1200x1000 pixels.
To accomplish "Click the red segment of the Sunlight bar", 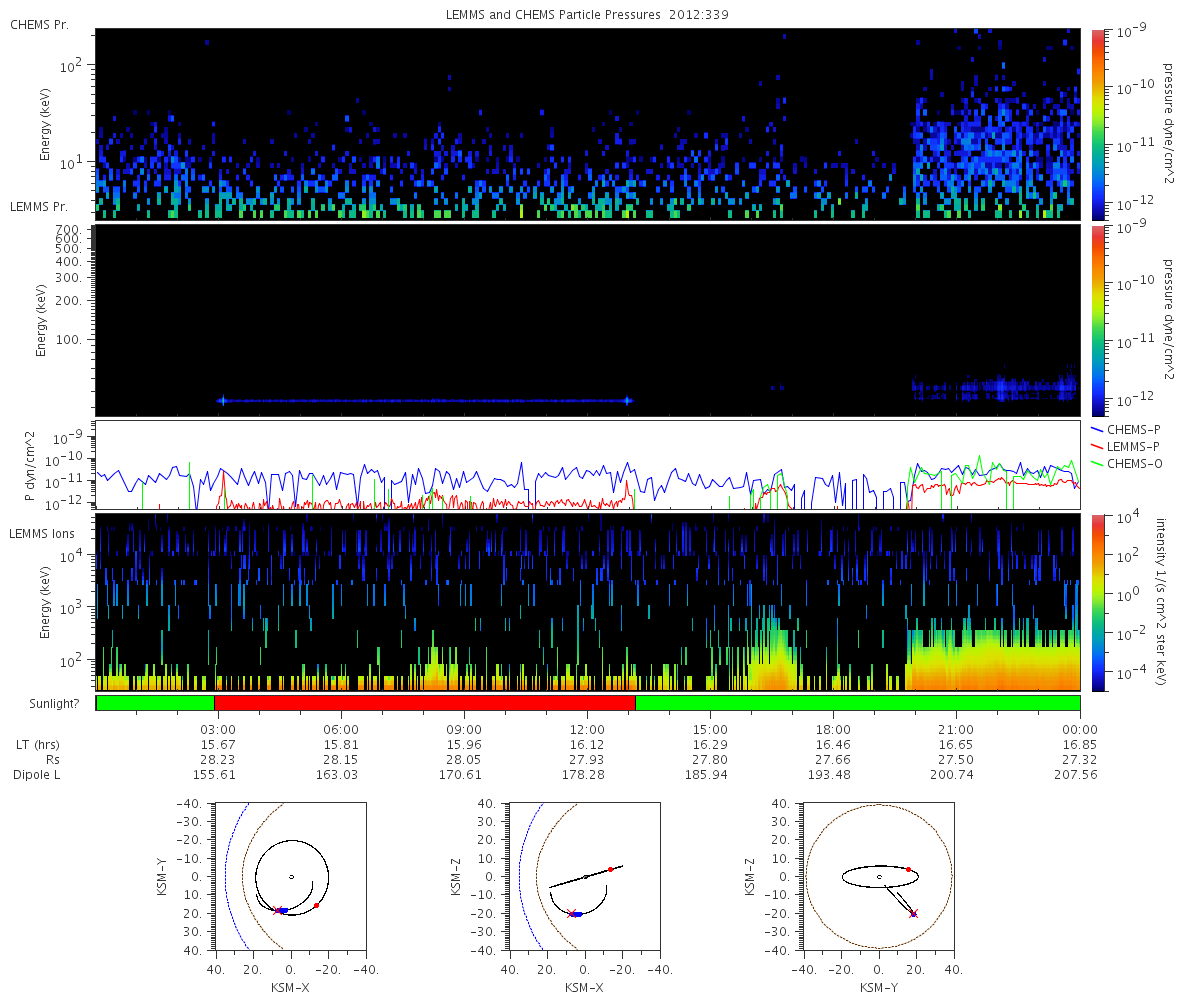I will [x=425, y=703].
